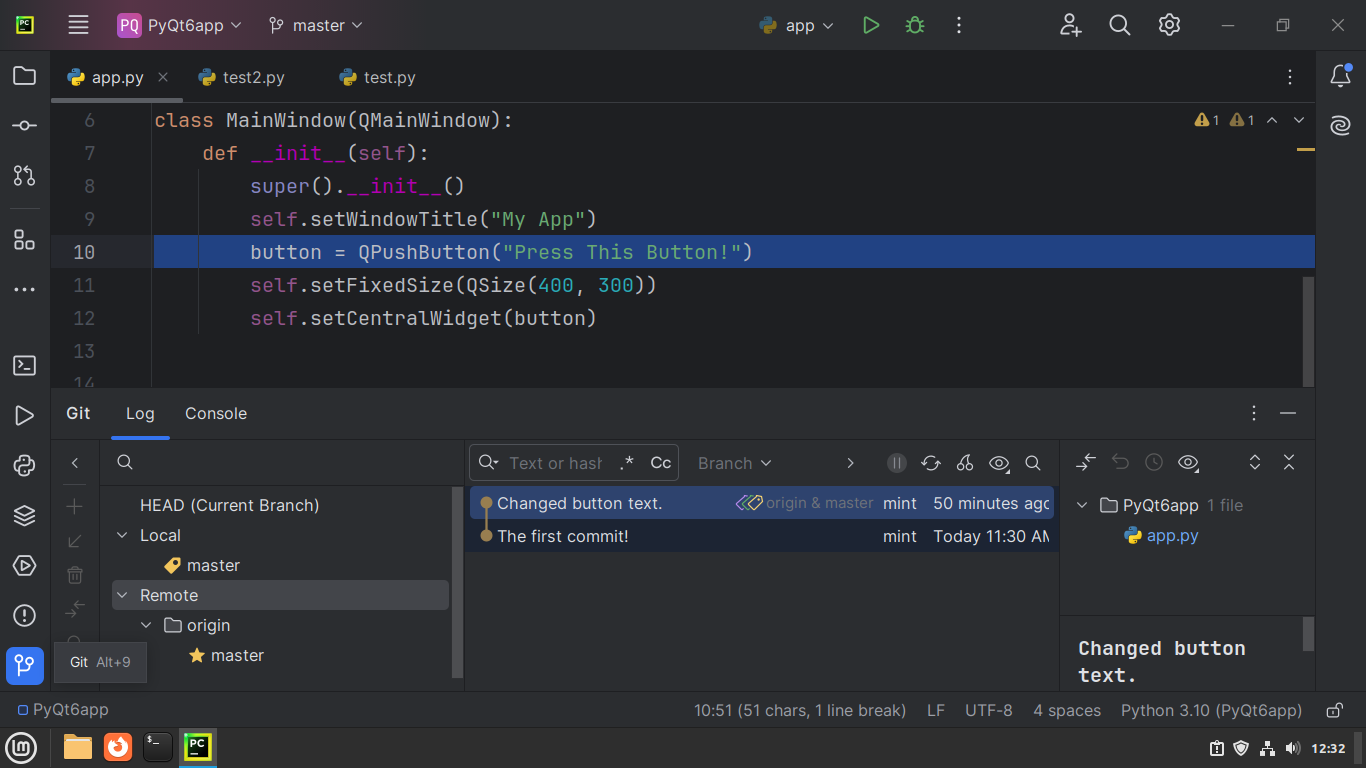Open Git panel options kebab menu
Image resolution: width=1366 pixels, height=768 pixels.
click(1254, 413)
